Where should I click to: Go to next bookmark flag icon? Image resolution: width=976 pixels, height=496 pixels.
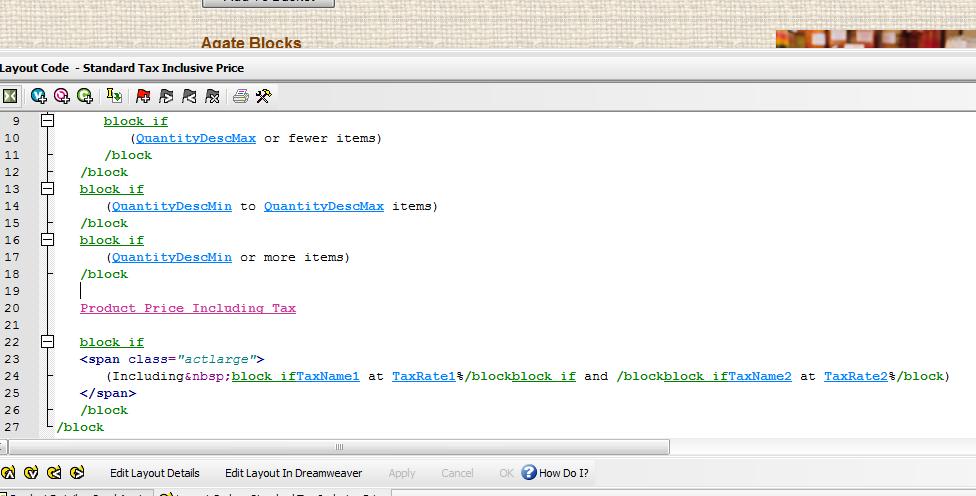click(x=166, y=96)
